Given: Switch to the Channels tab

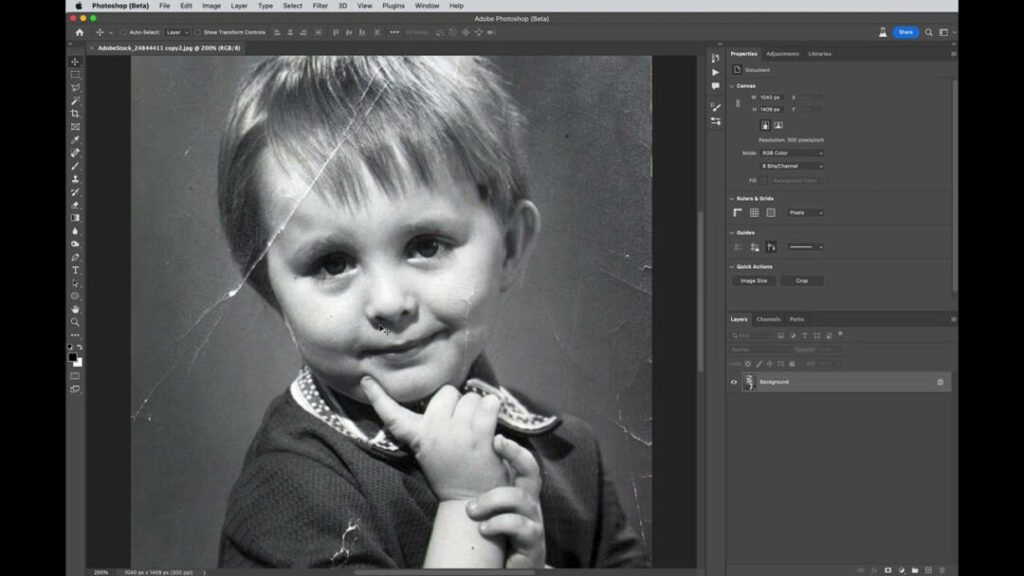Looking at the screenshot, I should [x=768, y=319].
